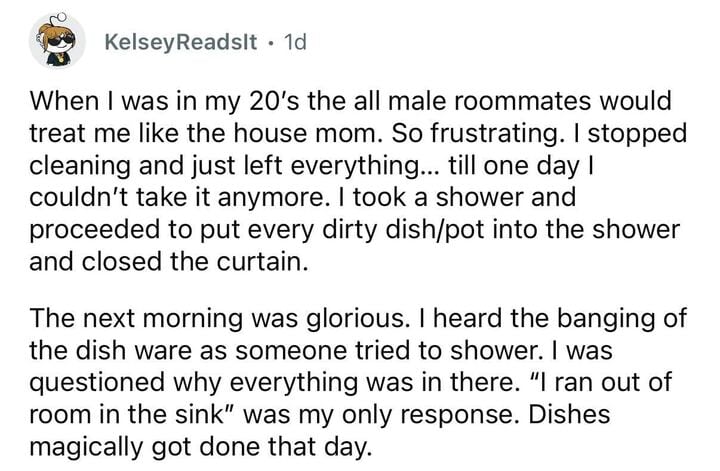Click the 1d comment timestamp

295,43
